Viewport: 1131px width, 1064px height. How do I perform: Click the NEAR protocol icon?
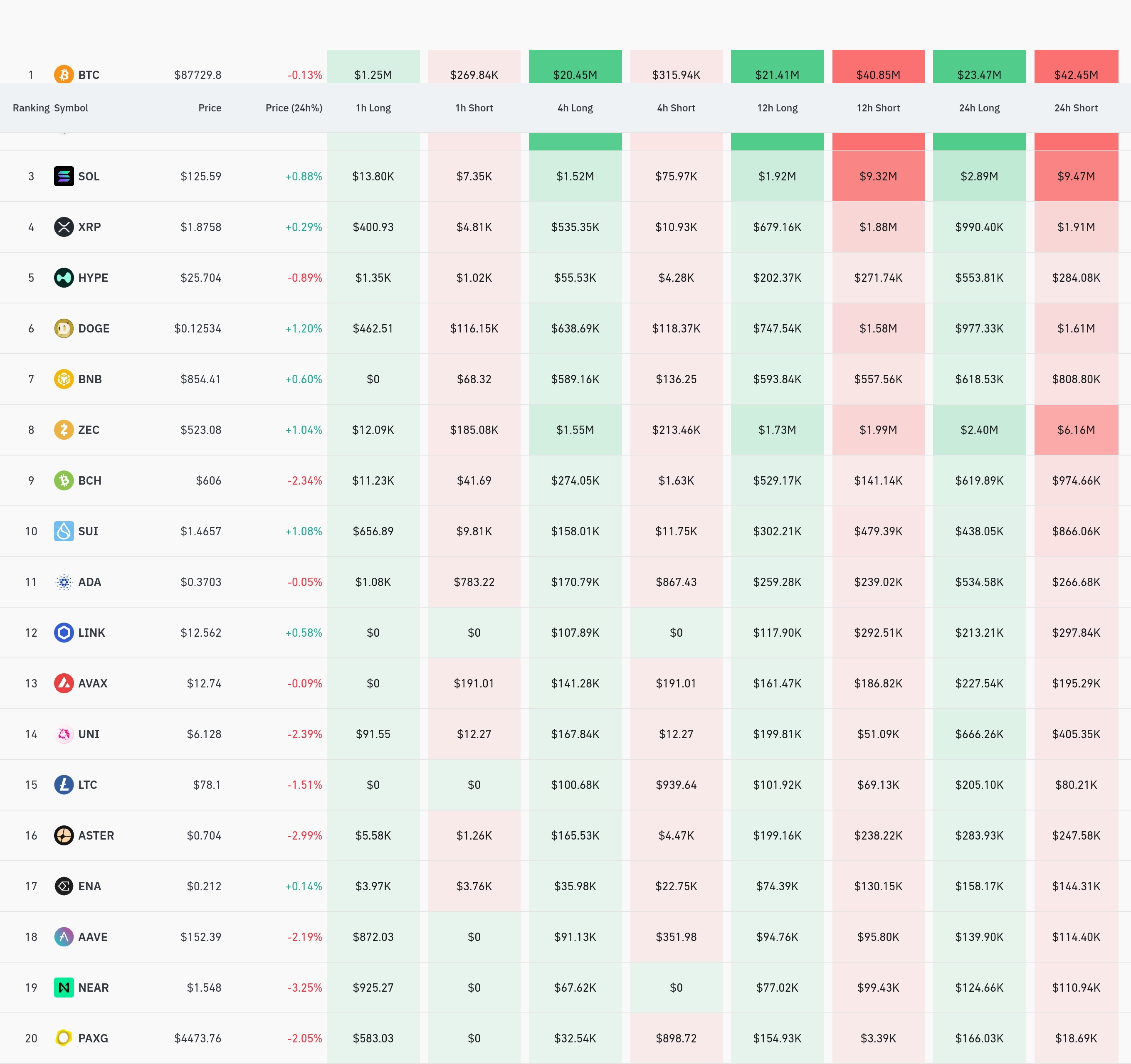click(64, 987)
